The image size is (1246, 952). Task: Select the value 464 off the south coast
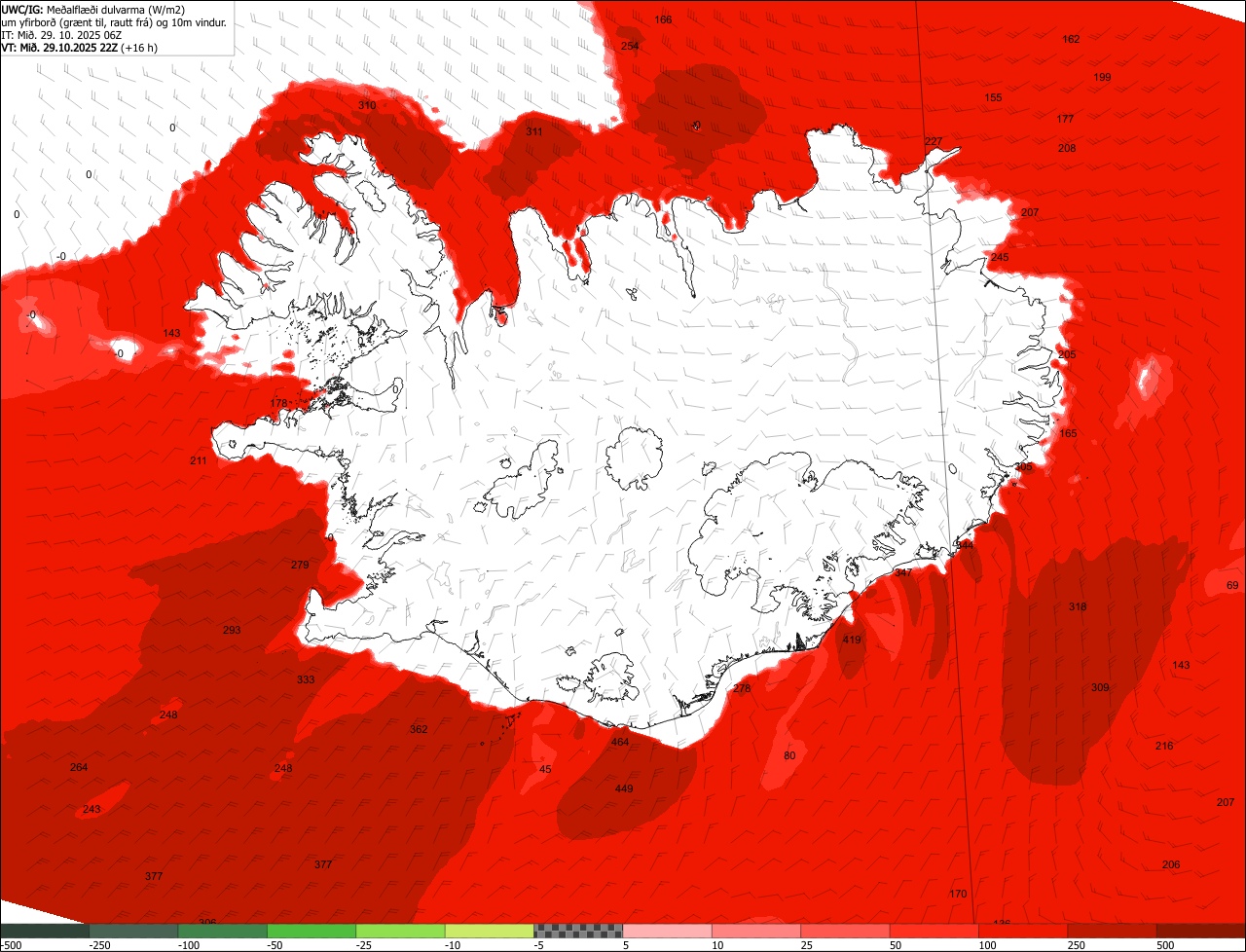(619, 742)
